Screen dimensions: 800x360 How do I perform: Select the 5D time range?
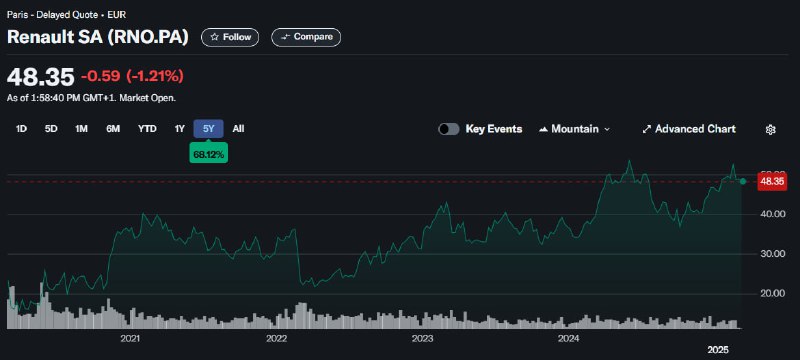[51, 129]
